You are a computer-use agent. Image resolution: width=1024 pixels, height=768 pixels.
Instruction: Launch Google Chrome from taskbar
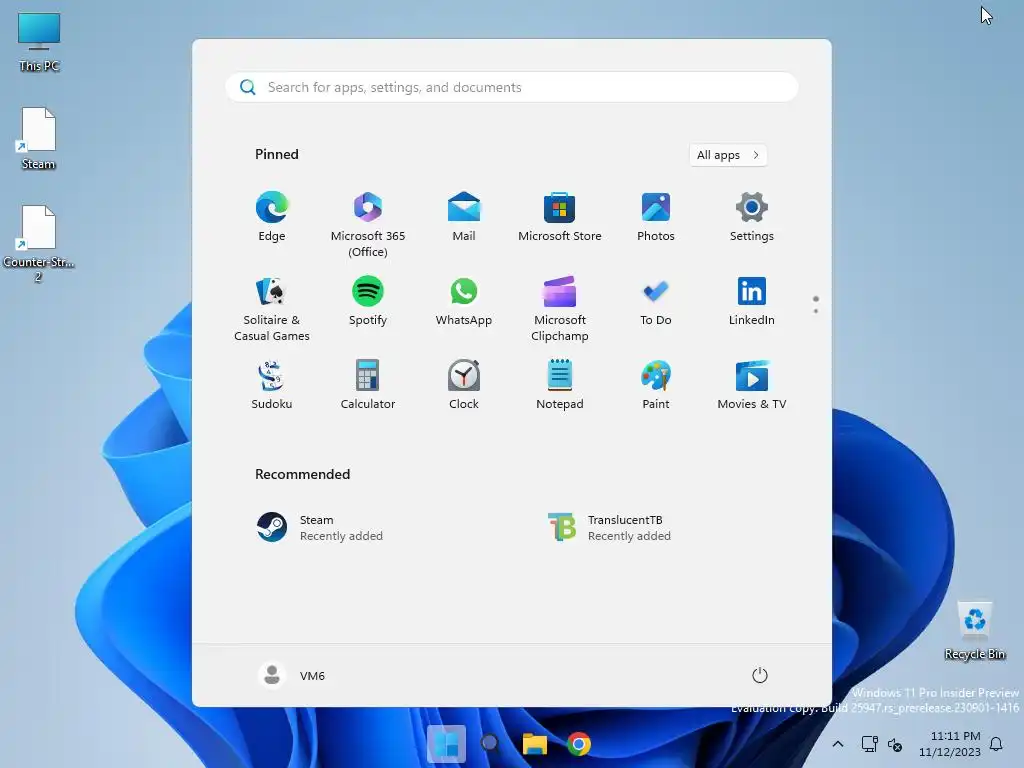579,744
